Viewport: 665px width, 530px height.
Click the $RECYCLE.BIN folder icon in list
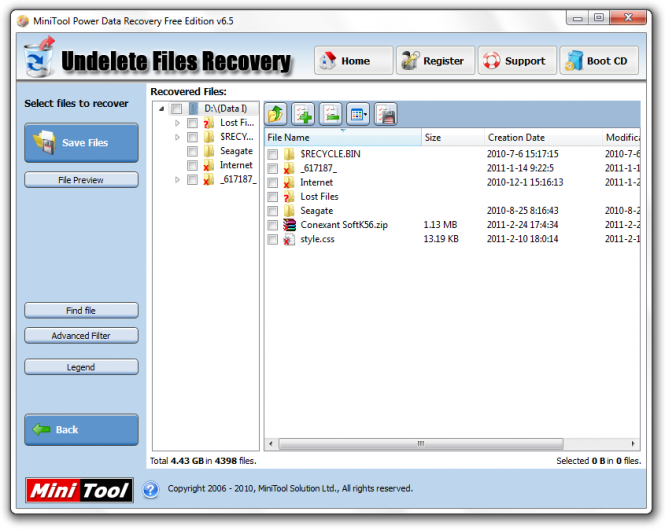pyautogui.click(x=289, y=153)
